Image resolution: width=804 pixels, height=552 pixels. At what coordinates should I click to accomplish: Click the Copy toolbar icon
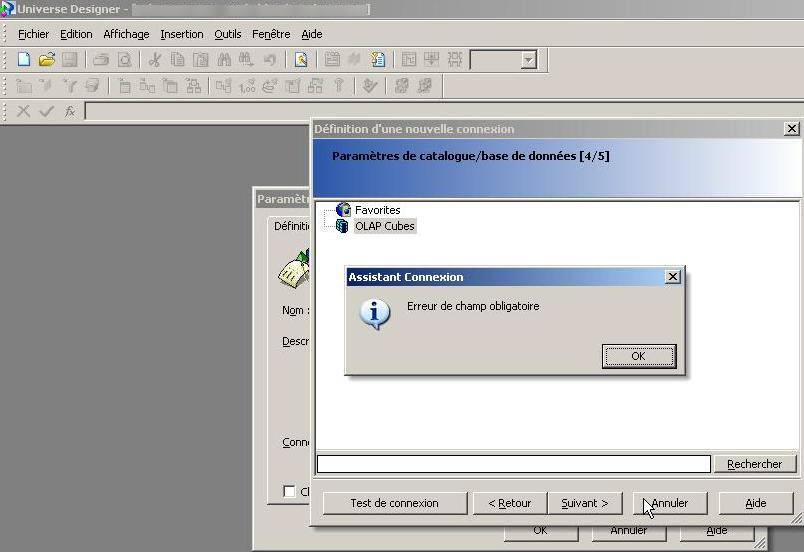[x=177, y=60]
